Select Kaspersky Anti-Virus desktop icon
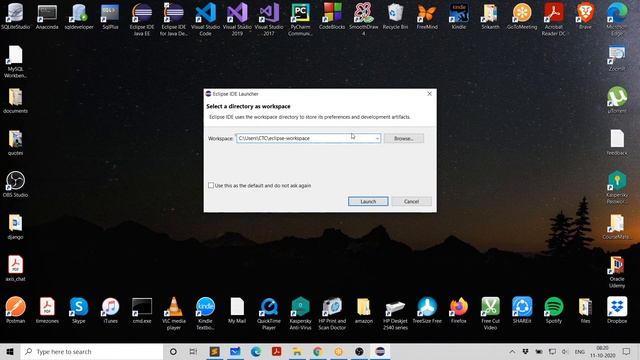This screenshot has width=640, height=360. [300, 313]
